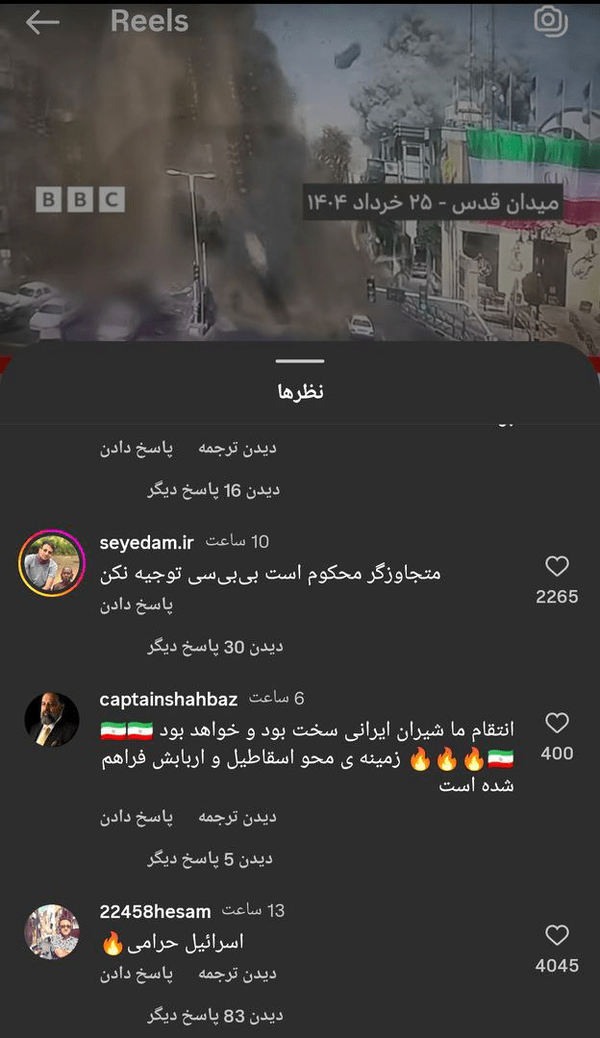The image size is (600, 1038).
Task: Open the seyedam.ir username link
Action: (x=146, y=543)
